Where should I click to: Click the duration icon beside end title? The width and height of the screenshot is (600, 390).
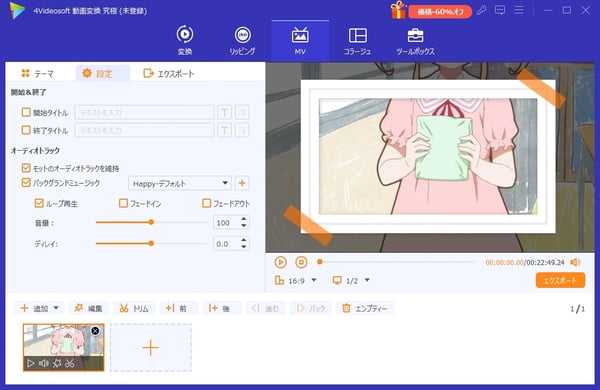242,130
